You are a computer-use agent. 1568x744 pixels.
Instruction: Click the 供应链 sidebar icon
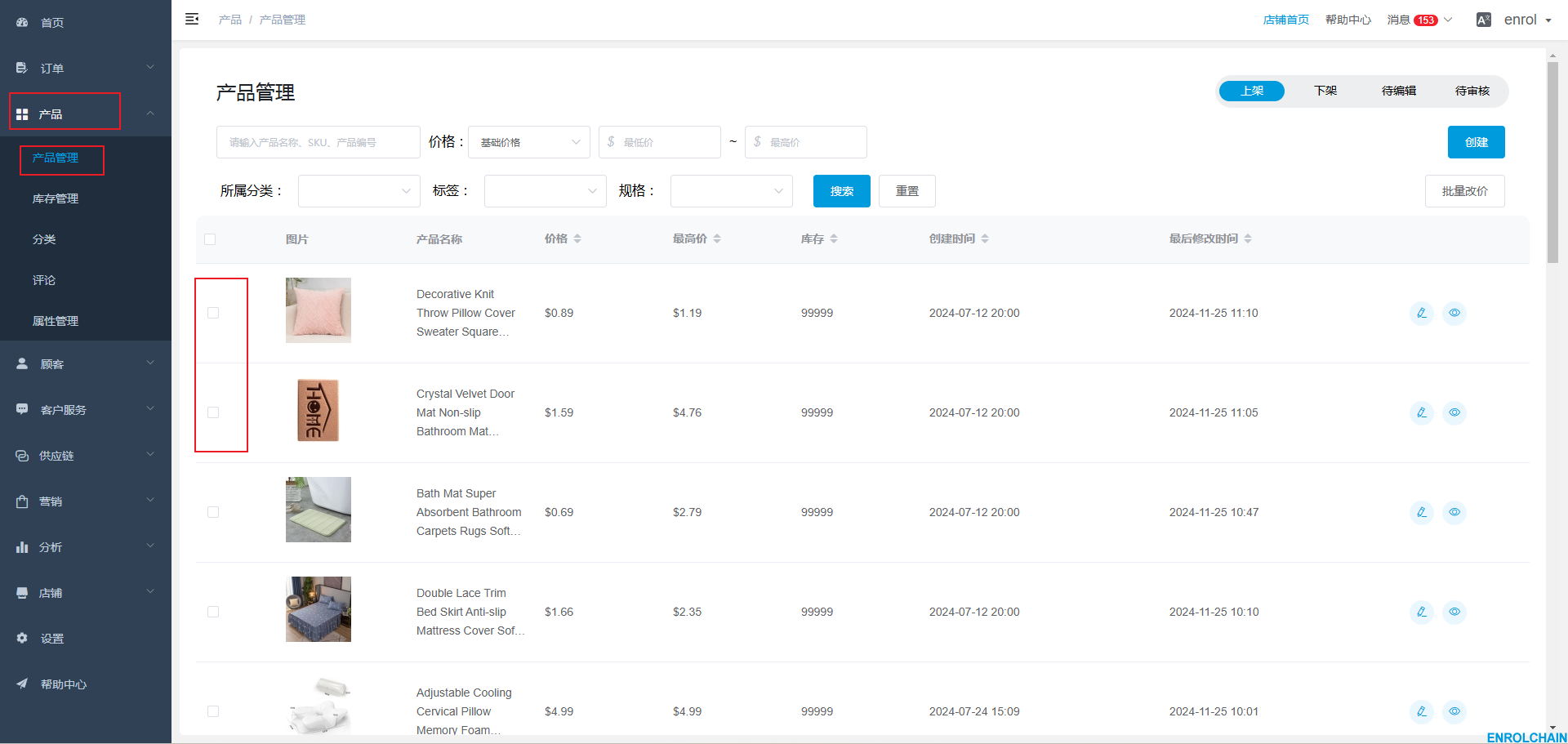(x=22, y=455)
